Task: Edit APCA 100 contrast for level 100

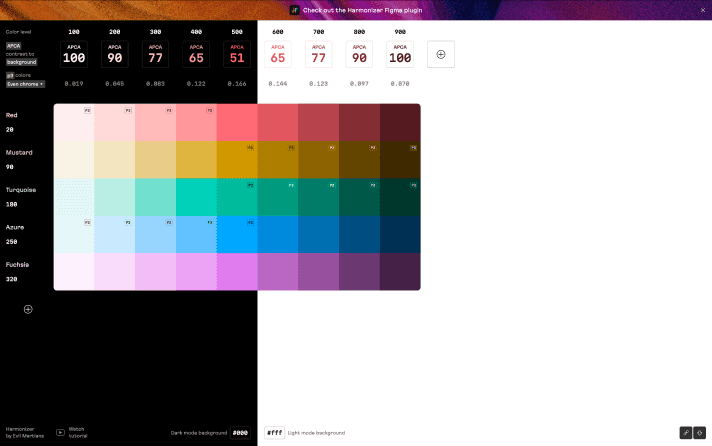Action: (x=74, y=55)
